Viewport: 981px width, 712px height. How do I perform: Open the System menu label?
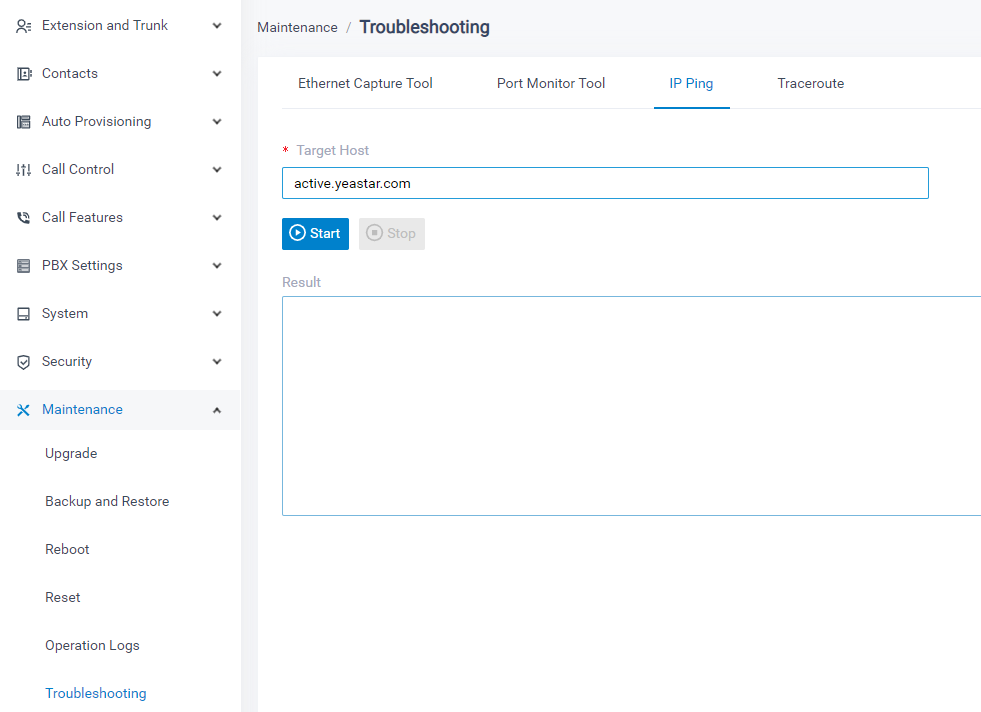(x=64, y=313)
